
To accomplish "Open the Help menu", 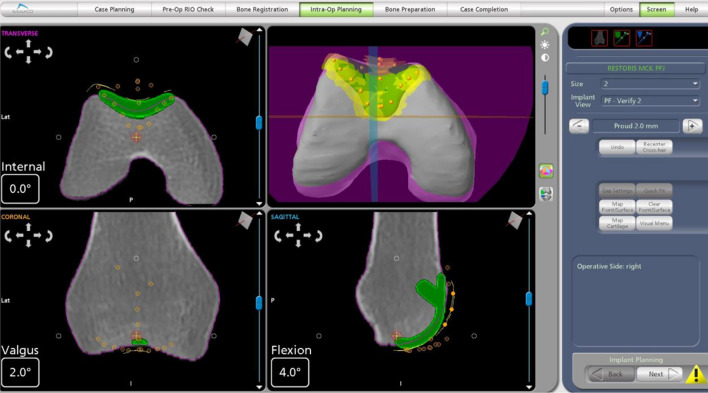I will tap(691, 9).
